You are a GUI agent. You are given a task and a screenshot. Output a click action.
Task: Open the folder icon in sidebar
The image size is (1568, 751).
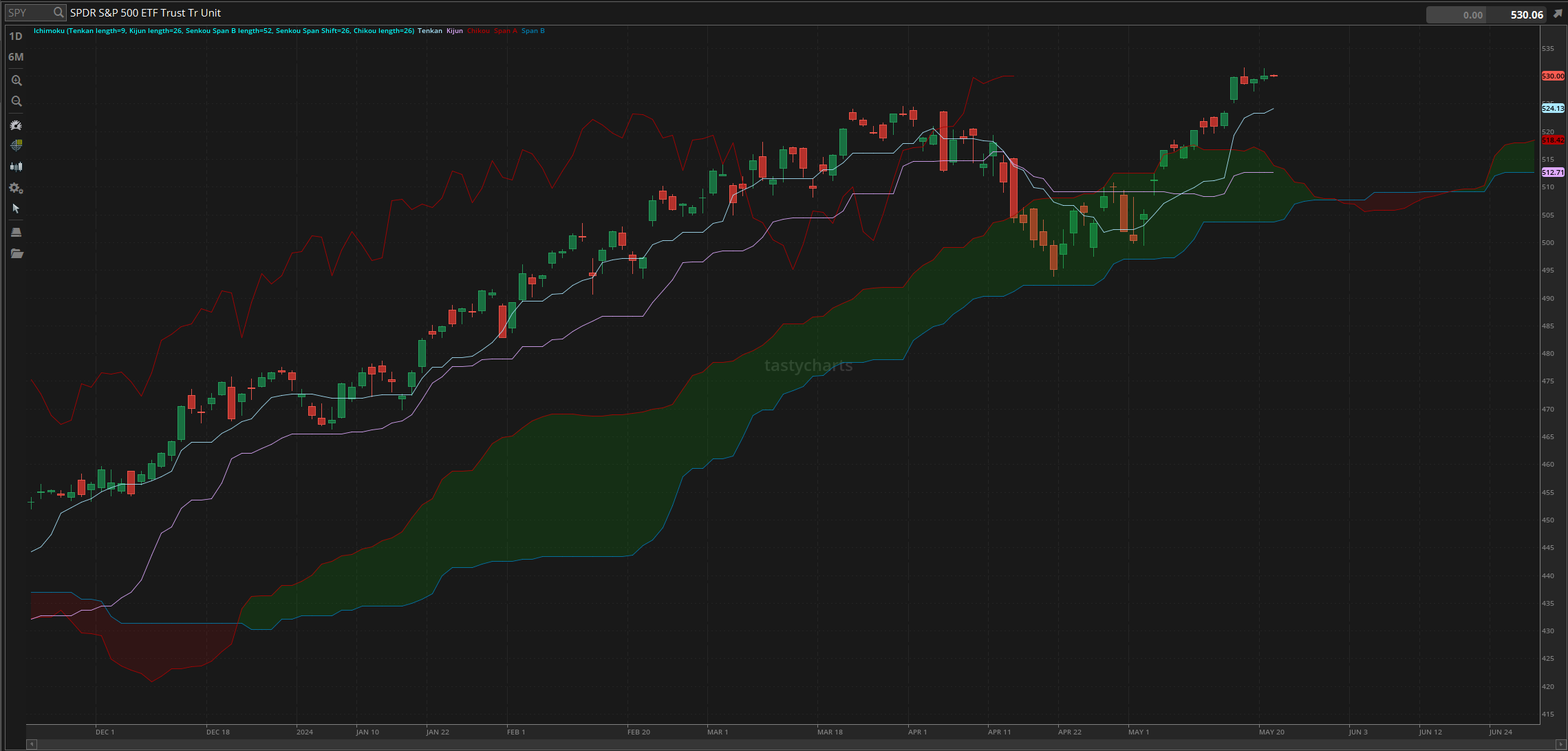(x=17, y=254)
